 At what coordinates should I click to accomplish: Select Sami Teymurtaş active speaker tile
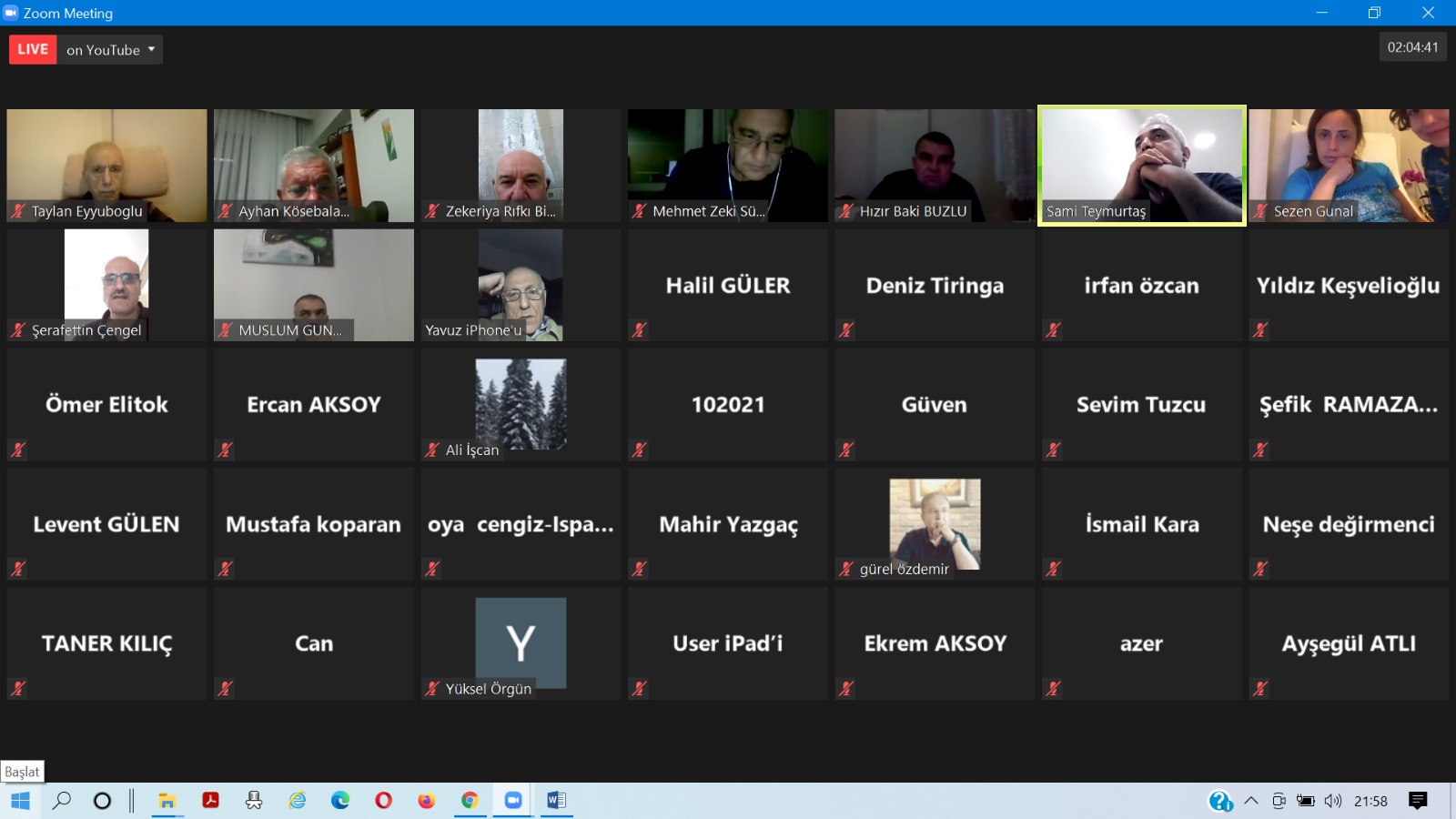[x=1142, y=166]
